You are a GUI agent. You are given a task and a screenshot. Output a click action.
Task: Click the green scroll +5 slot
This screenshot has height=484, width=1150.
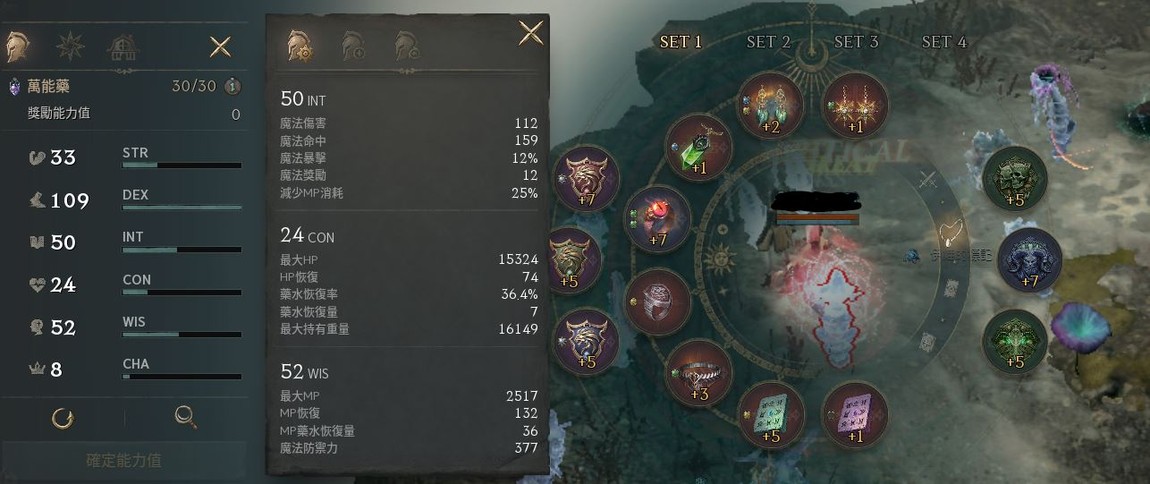[x=770, y=414]
